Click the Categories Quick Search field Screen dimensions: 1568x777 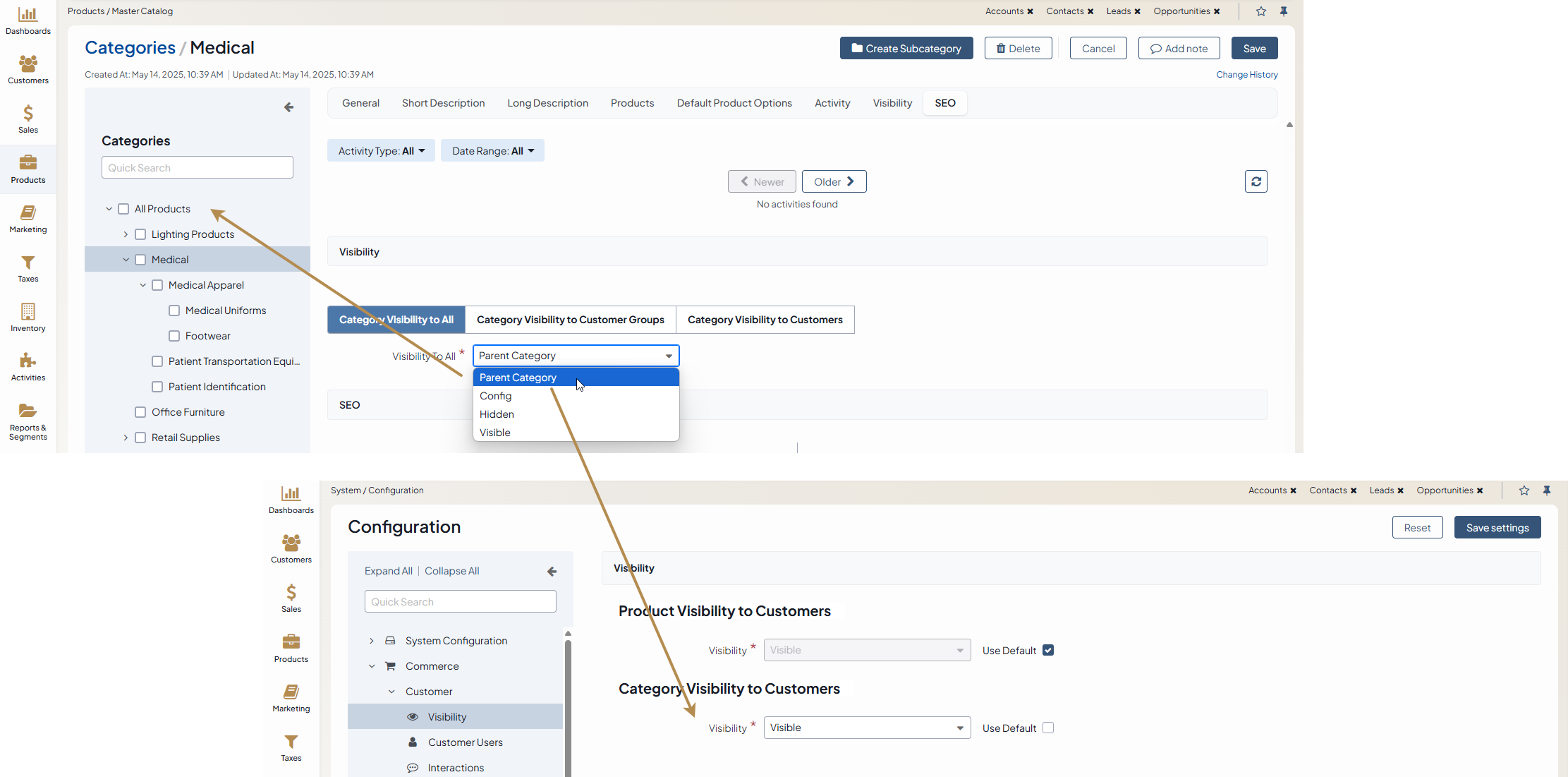pyautogui.click(x=197, y=168)
